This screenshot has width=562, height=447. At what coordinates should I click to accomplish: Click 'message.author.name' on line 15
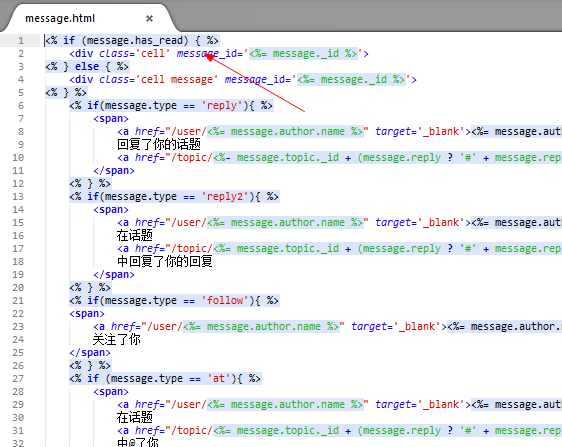tap(287, 223)
